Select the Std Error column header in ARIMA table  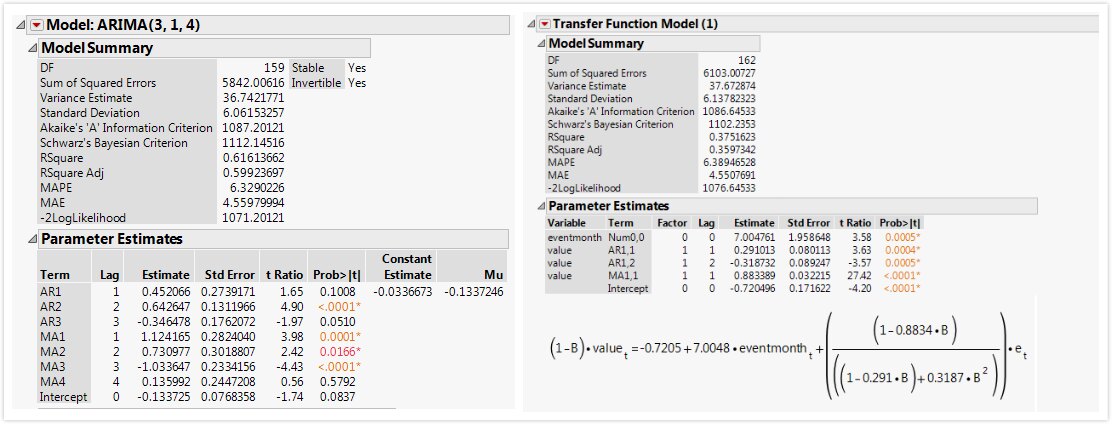[x=226, y=274]
